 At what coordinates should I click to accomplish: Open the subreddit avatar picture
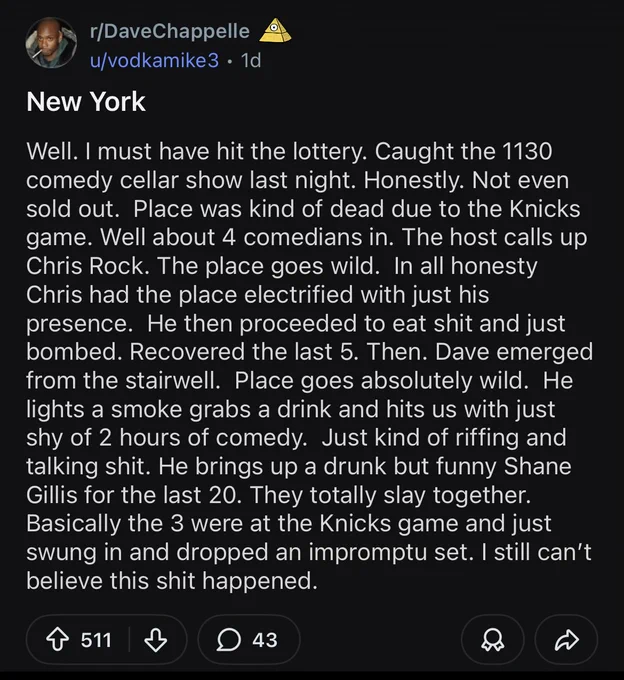pyautogui.click(x=51, y=43)
